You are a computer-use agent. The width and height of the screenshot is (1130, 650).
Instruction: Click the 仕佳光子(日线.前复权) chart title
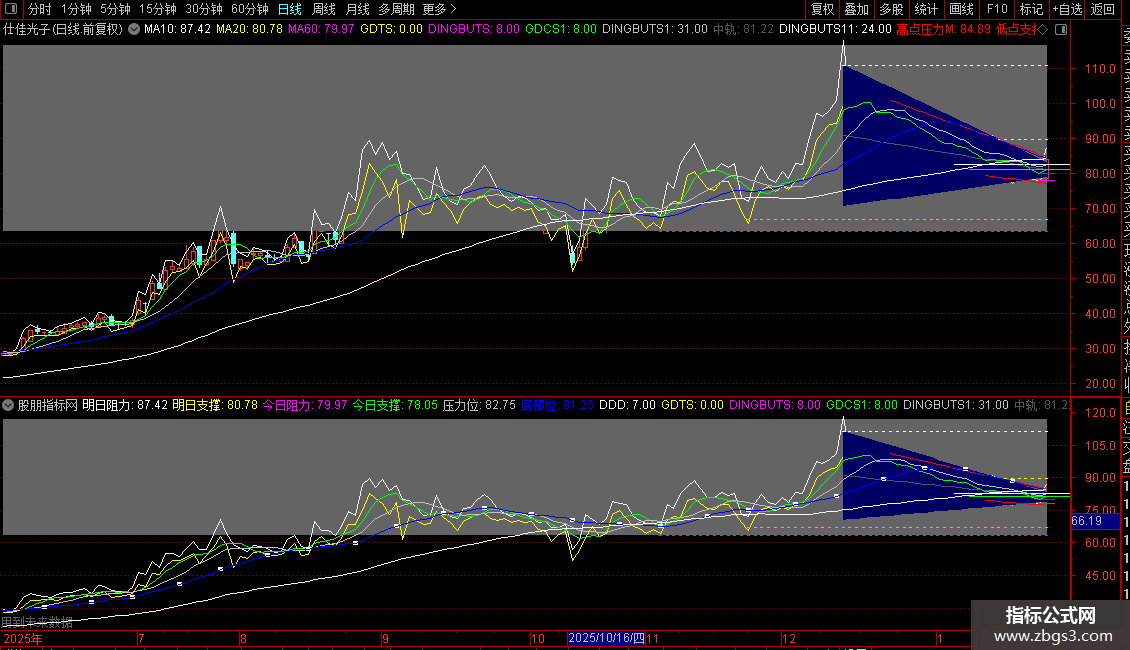click(63, 30)
